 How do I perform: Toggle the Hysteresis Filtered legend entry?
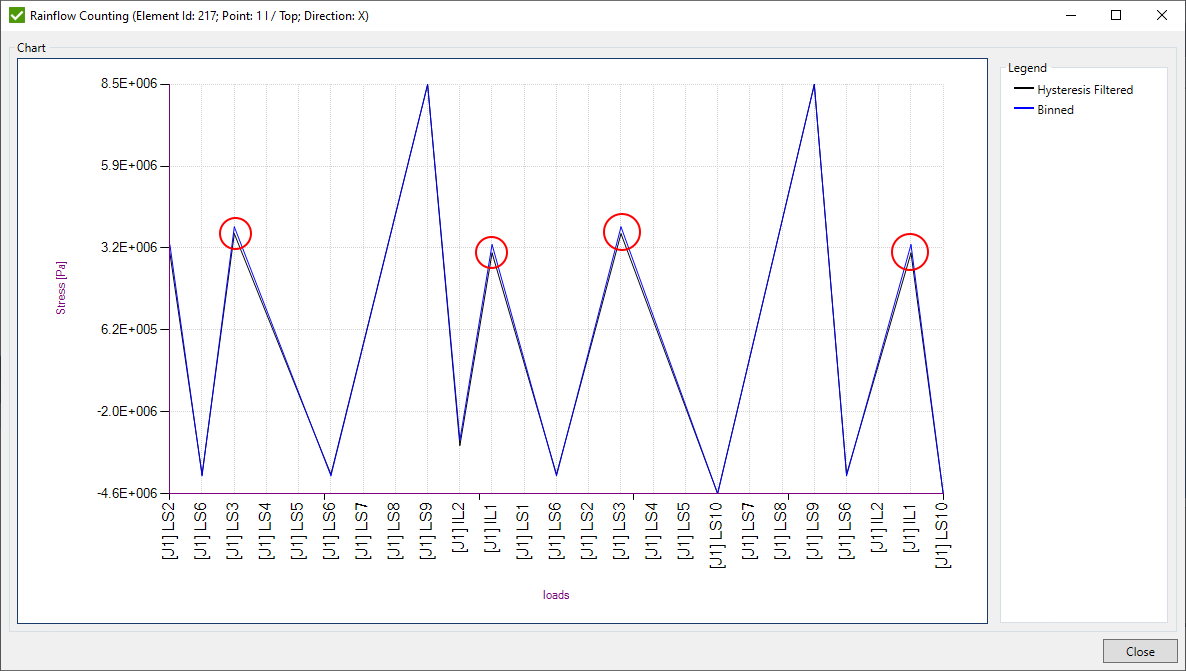(1084, 89)
